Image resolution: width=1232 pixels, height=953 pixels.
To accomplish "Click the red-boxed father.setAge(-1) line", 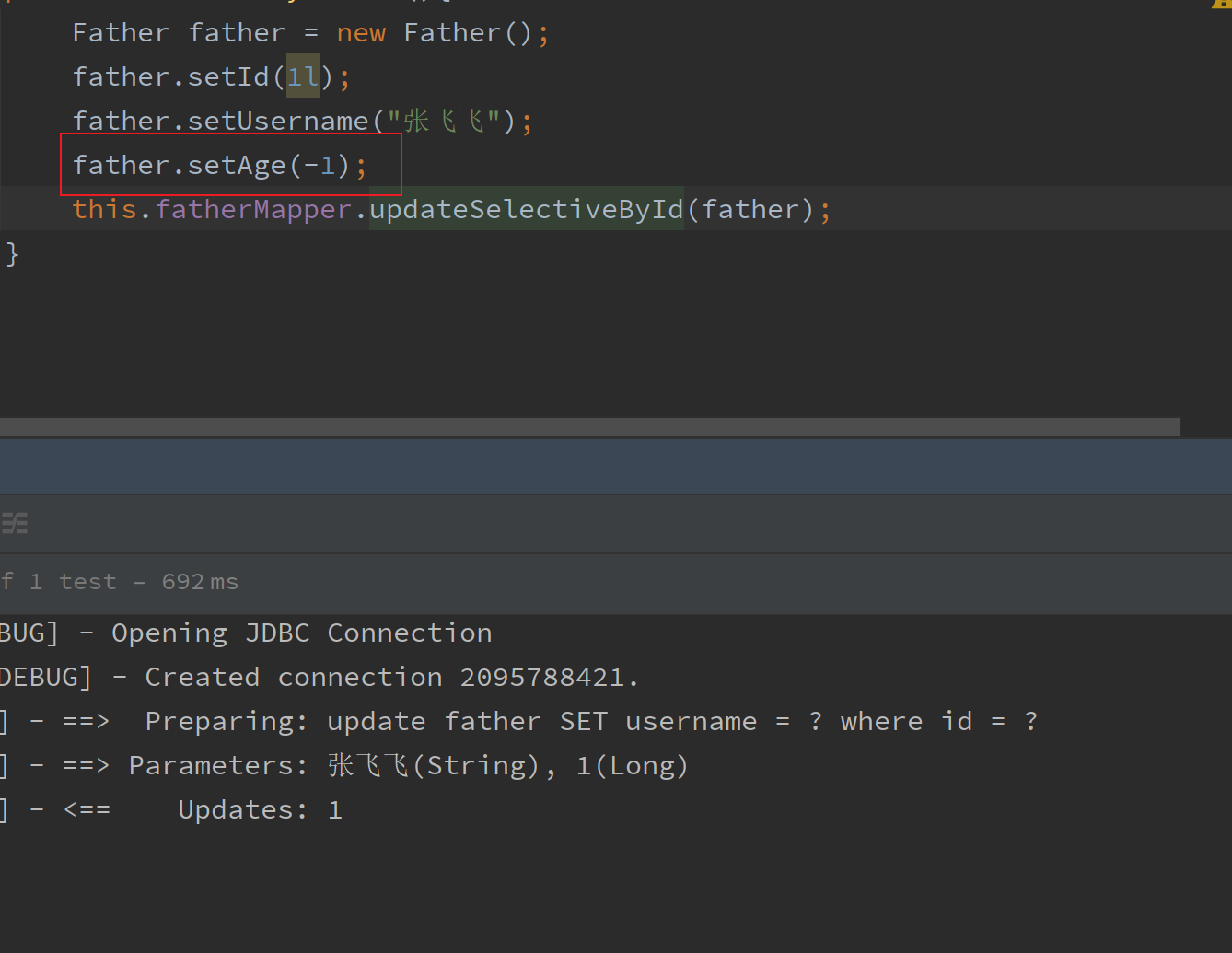I will point(219,166).
